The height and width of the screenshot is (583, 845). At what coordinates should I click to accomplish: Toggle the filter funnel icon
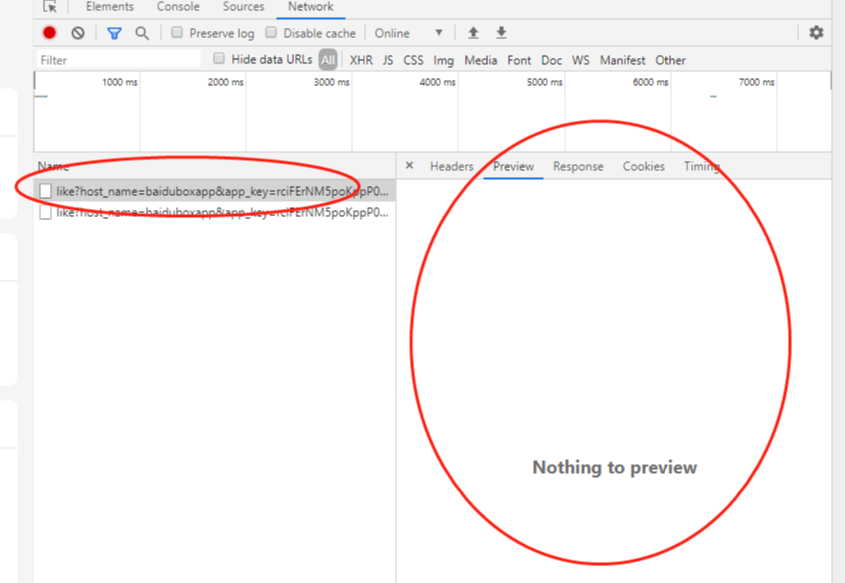click(114, 33)
